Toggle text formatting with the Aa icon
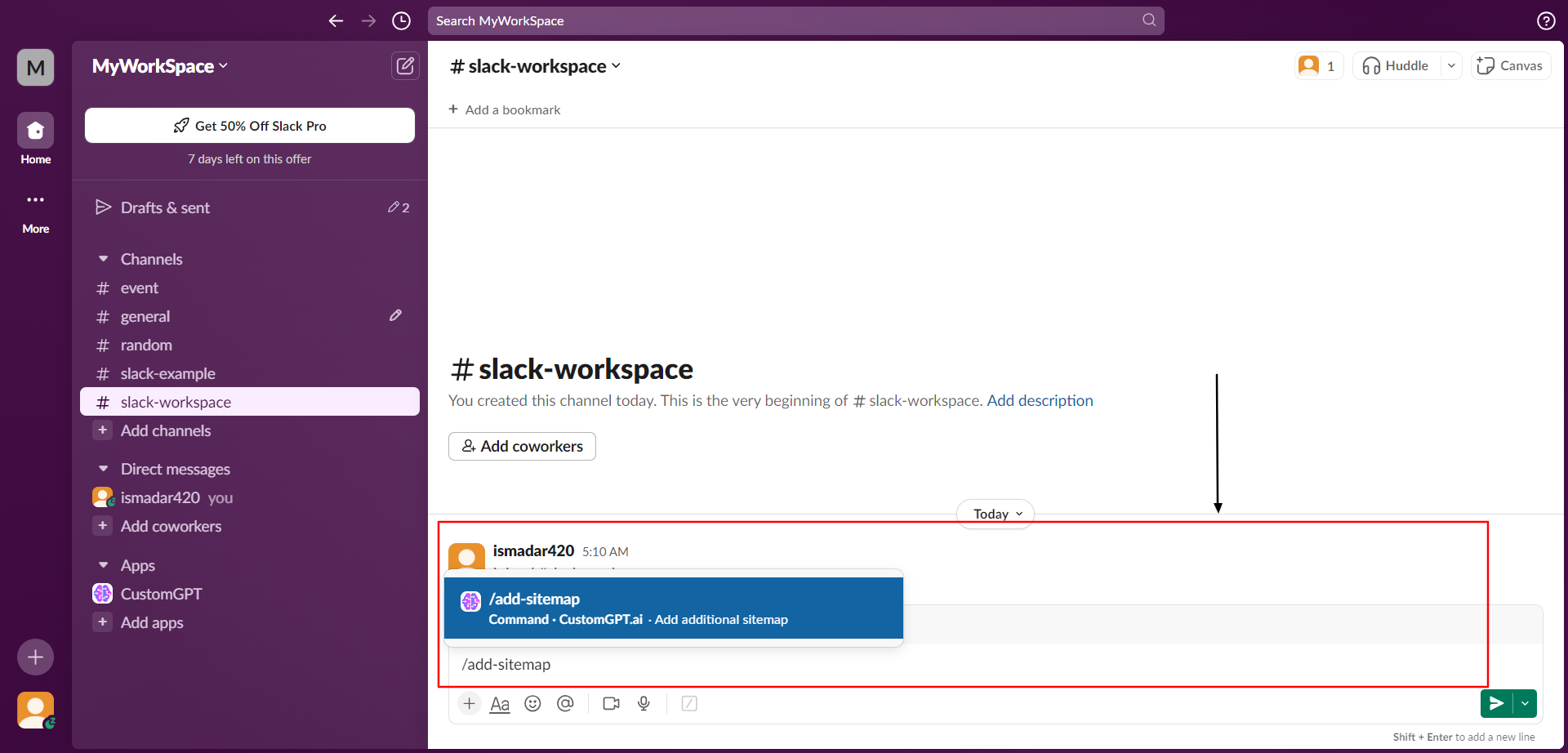The height and width of the screenshot is (753, 1568). 500,703
